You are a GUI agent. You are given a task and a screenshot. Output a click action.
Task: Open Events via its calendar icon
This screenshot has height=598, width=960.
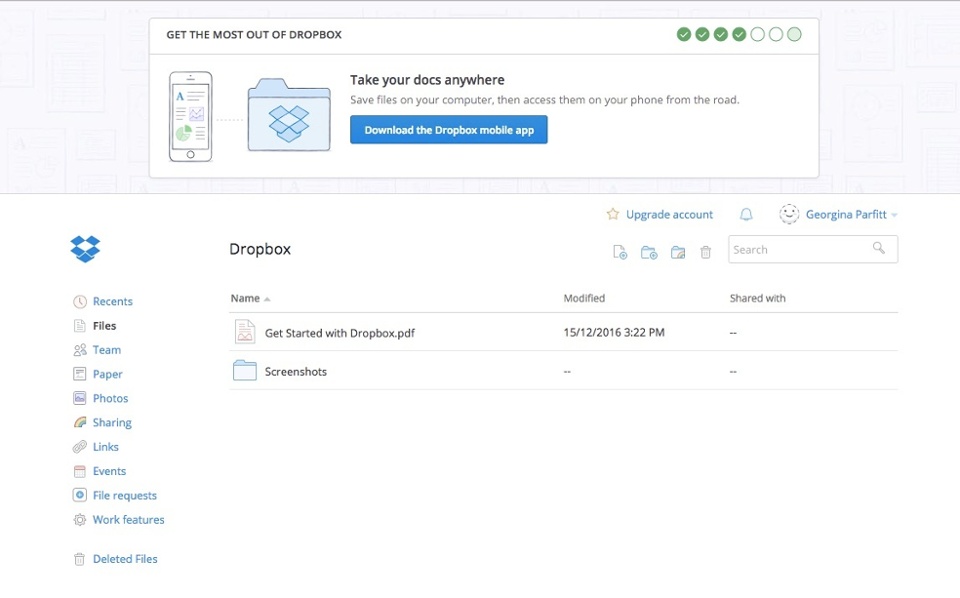pyautogui.click(x=80, y=471)
